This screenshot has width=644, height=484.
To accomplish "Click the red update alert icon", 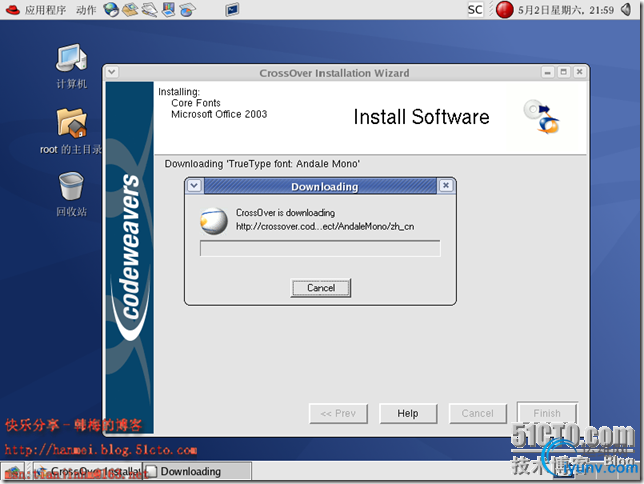I will coord(504,10).
